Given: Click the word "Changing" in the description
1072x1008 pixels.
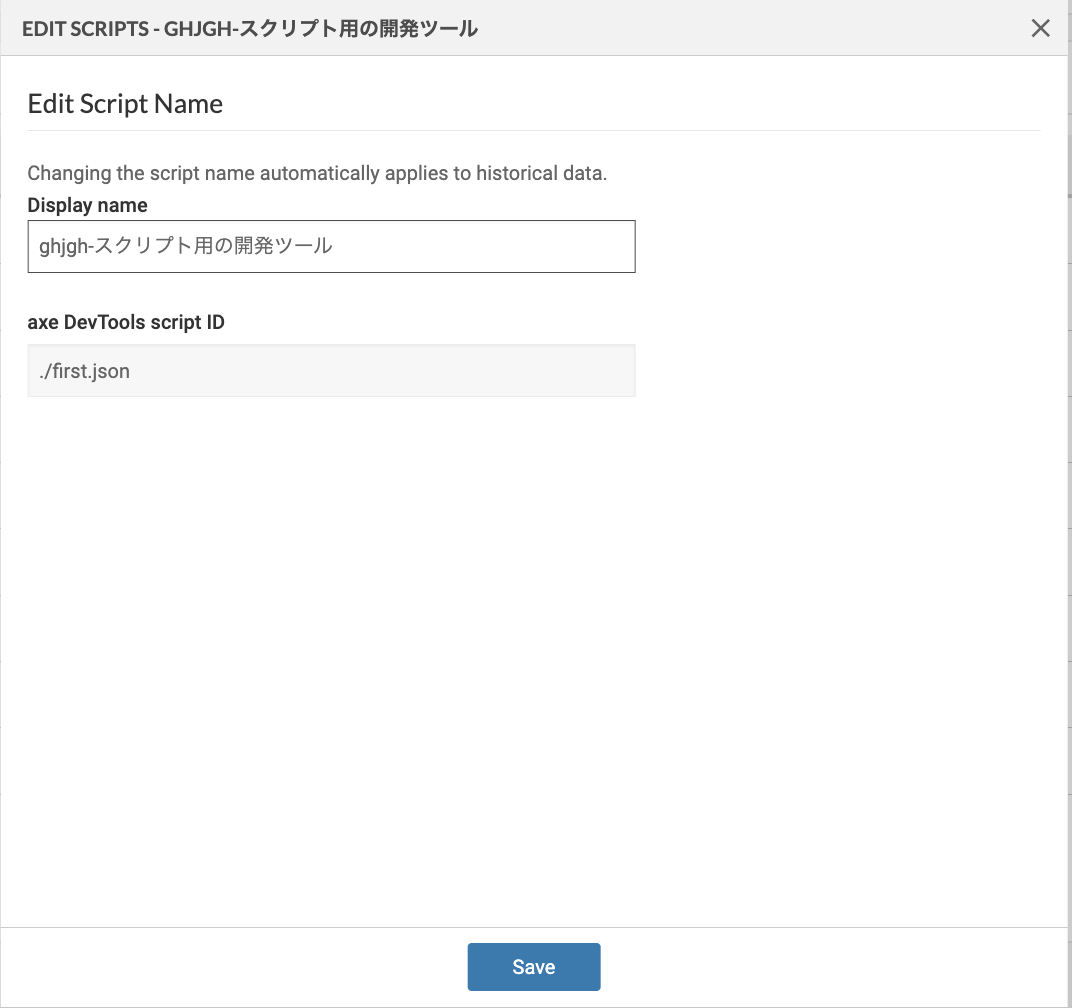Looking at the screenshot, I should [x=65, y=173].
